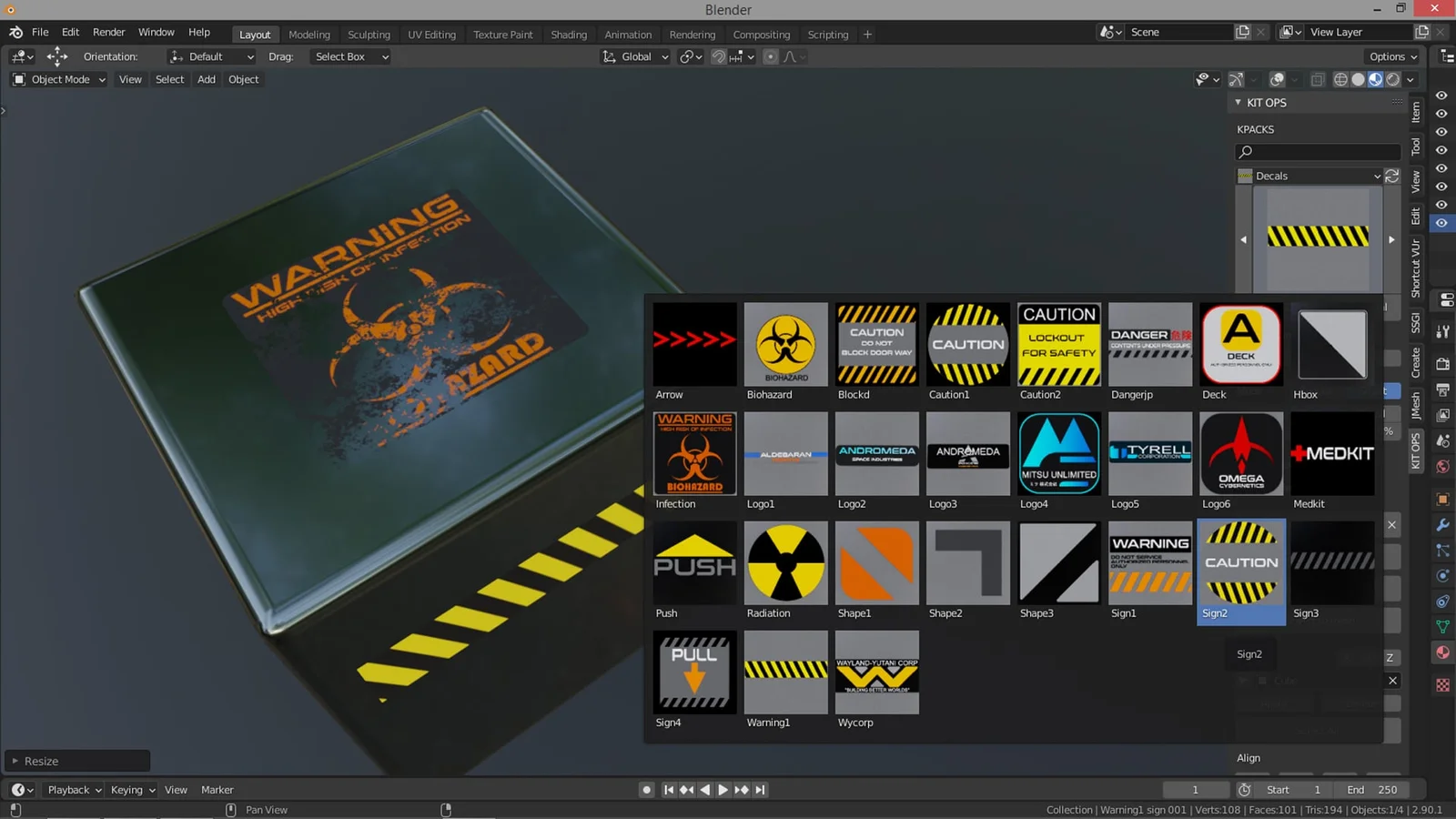The height and width of the screenshot is (819, 1456).
Task: Switch to the Shading workspace tab
Action: 569,35
